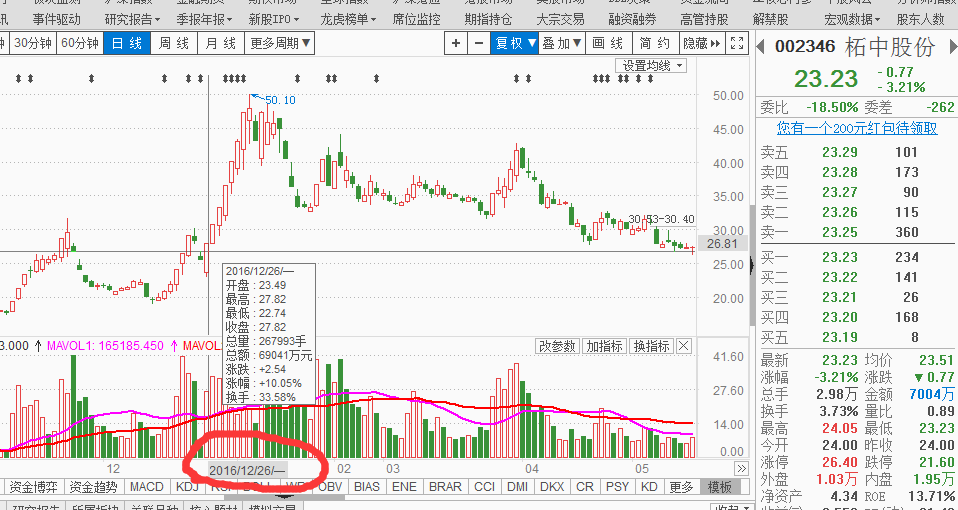Image resolution: width=958 pixels, height=510 pixels.
Task: Expand the 龙虎榜单 menu
Action: [348, 19]
